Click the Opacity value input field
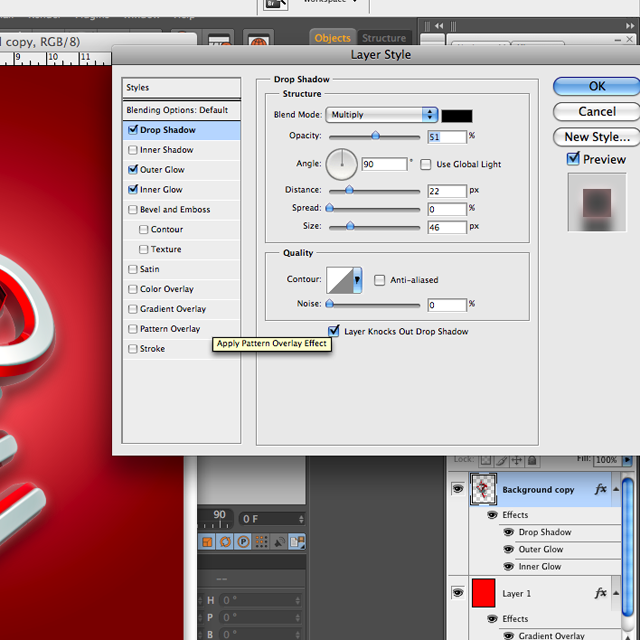Screen dimensions: 640x640 (x=447, y=137)
